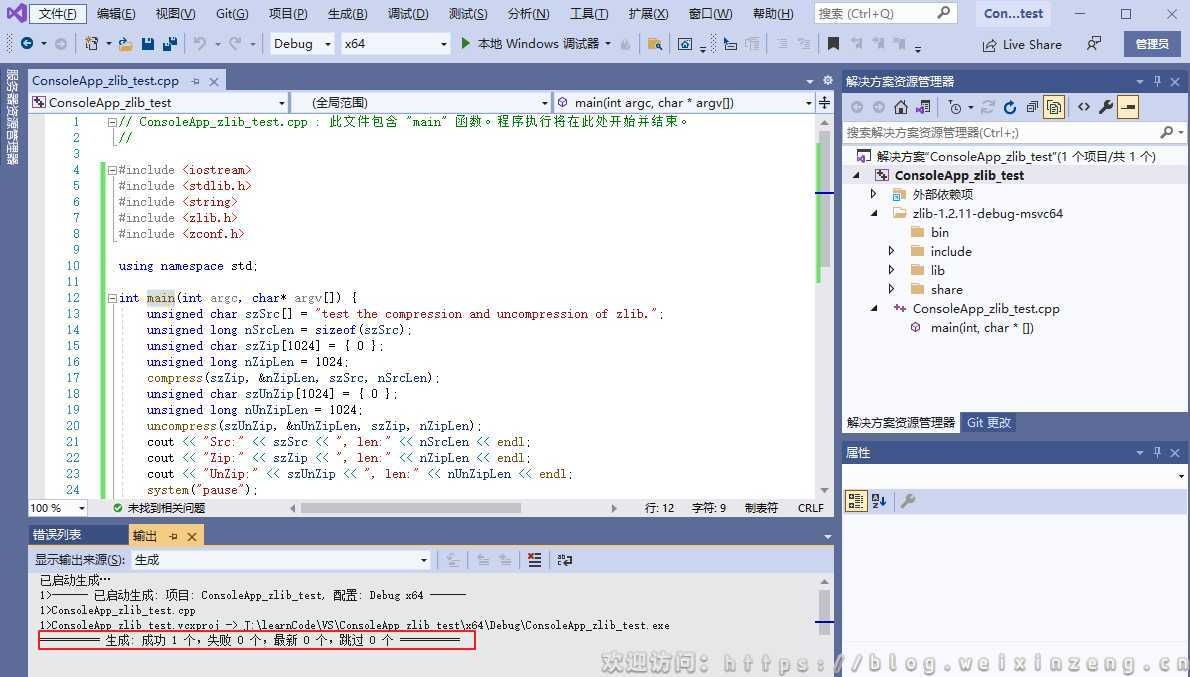
Task: Refresh Solution Explorer with the blue arrow icon
Action: coord(1010,107)
